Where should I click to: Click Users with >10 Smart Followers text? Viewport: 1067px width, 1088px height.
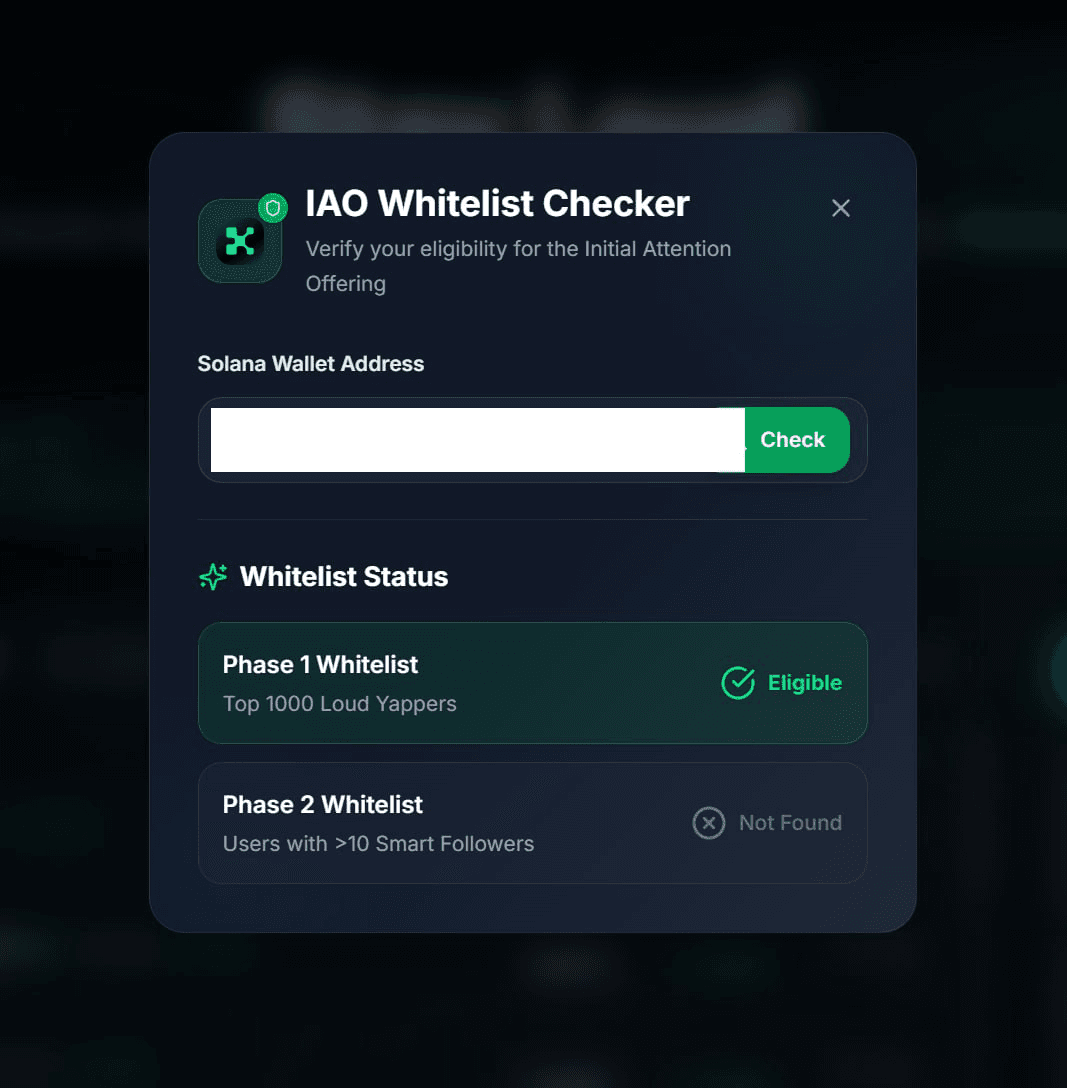(379, 844)
